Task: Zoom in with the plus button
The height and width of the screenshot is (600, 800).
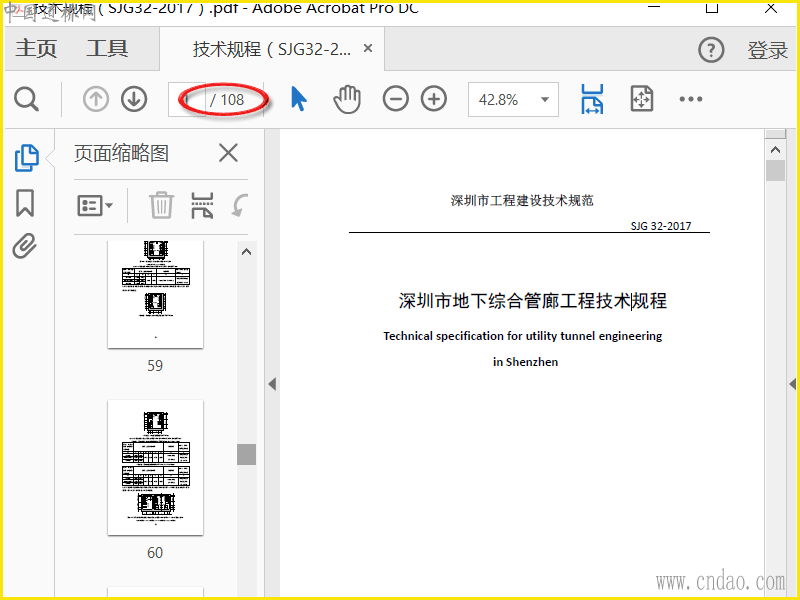Action: tap(434, 99)
